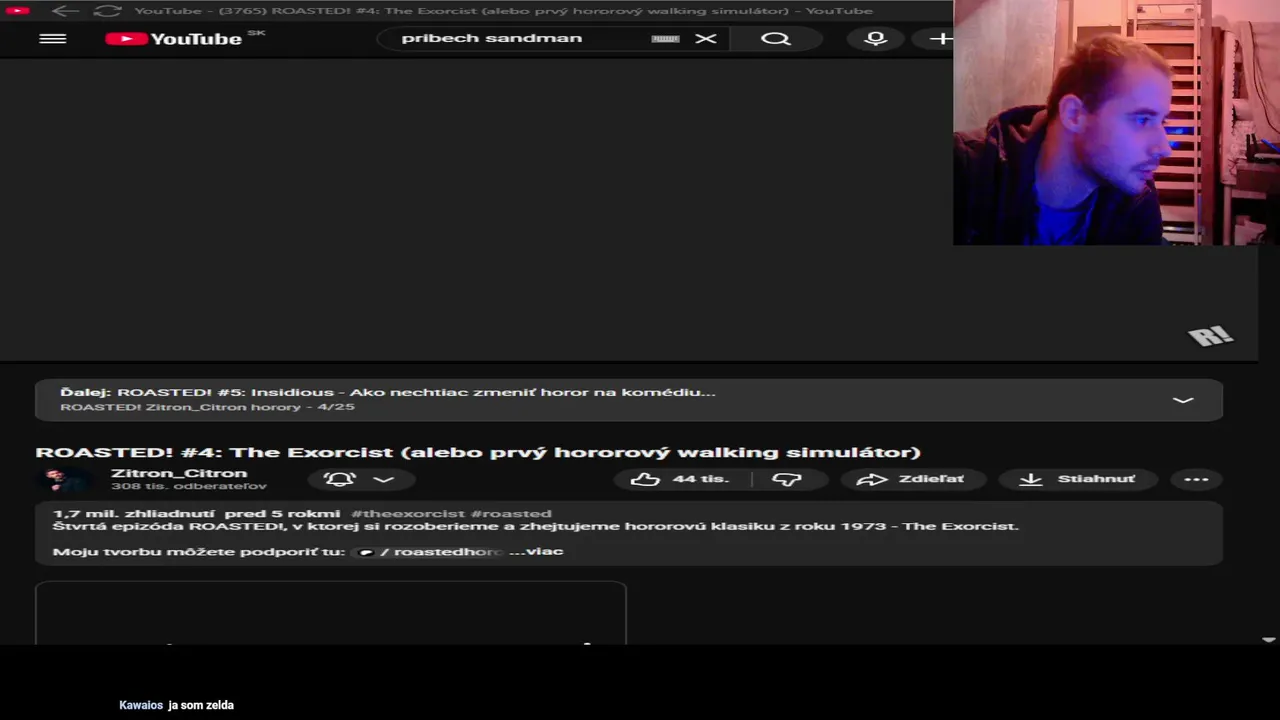Screen dimensions: 1280x720
Task: Reload the page with refresh icon
Action: [107, 11]
